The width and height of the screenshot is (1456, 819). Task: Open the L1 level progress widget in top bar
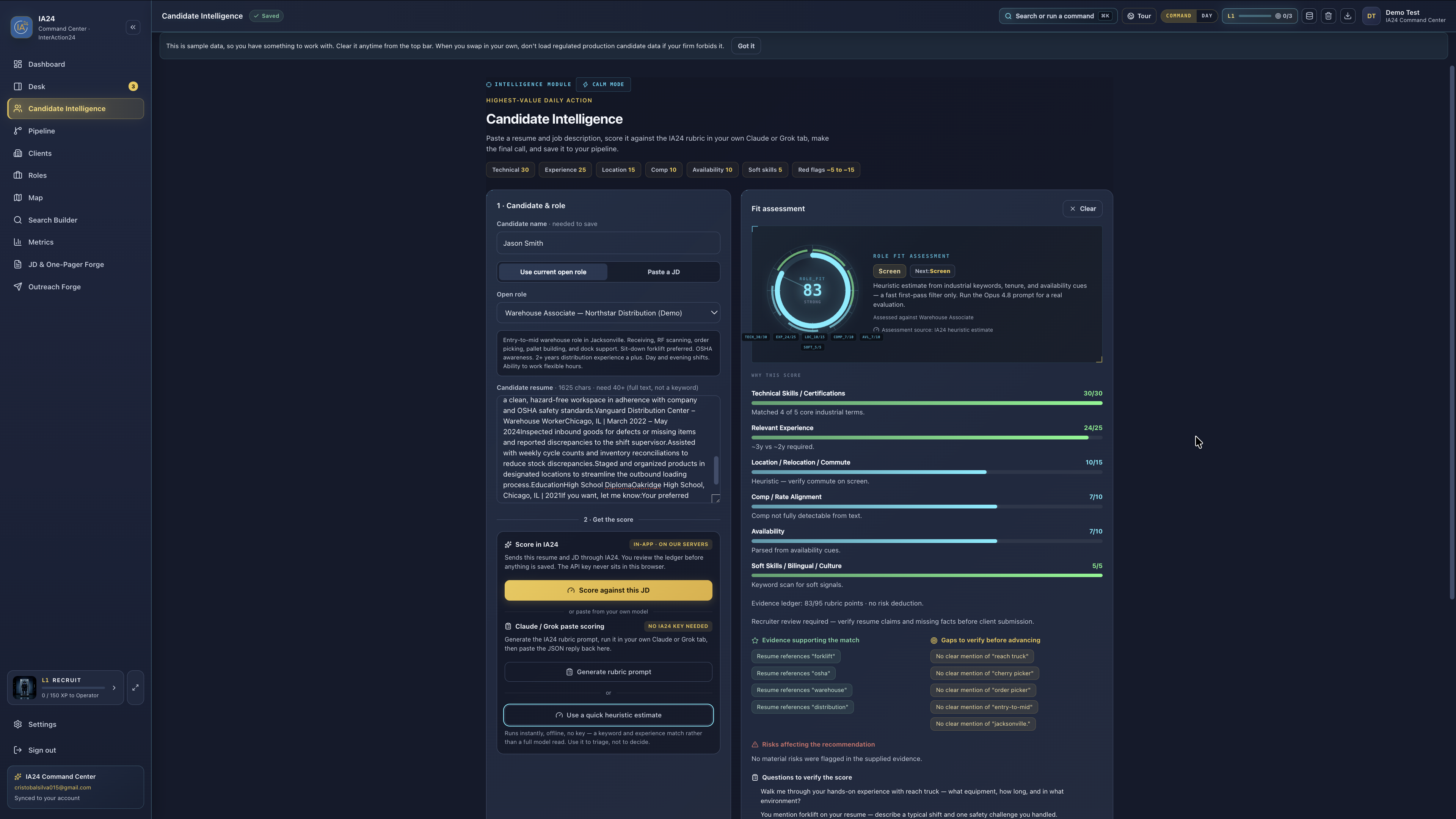coord(1259,16)
